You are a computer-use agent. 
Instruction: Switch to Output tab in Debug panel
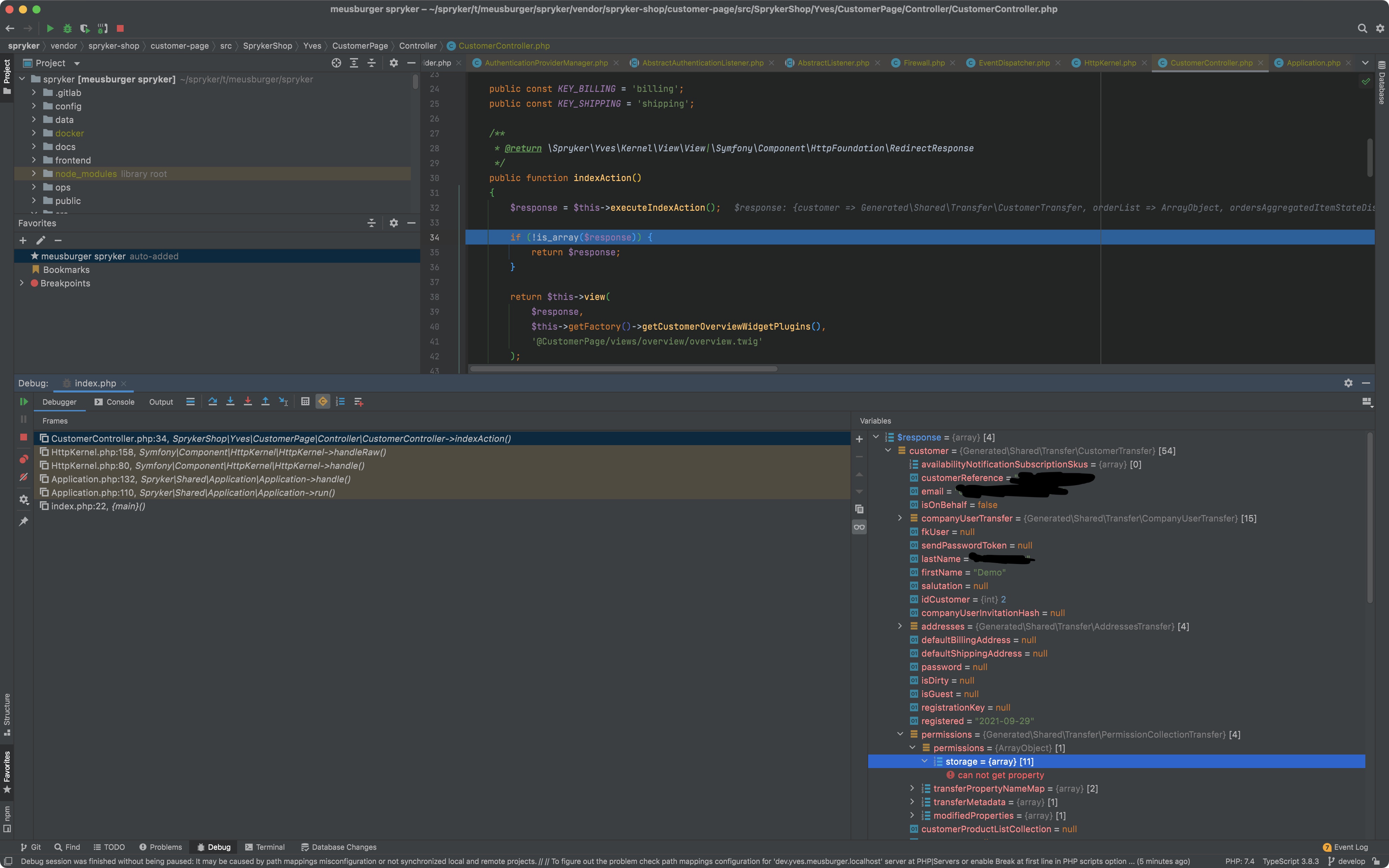pos(161,402)
